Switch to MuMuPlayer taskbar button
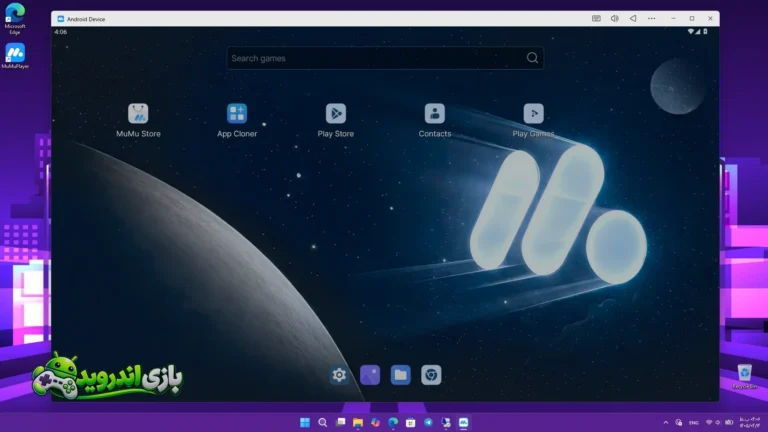 point(463,422)
